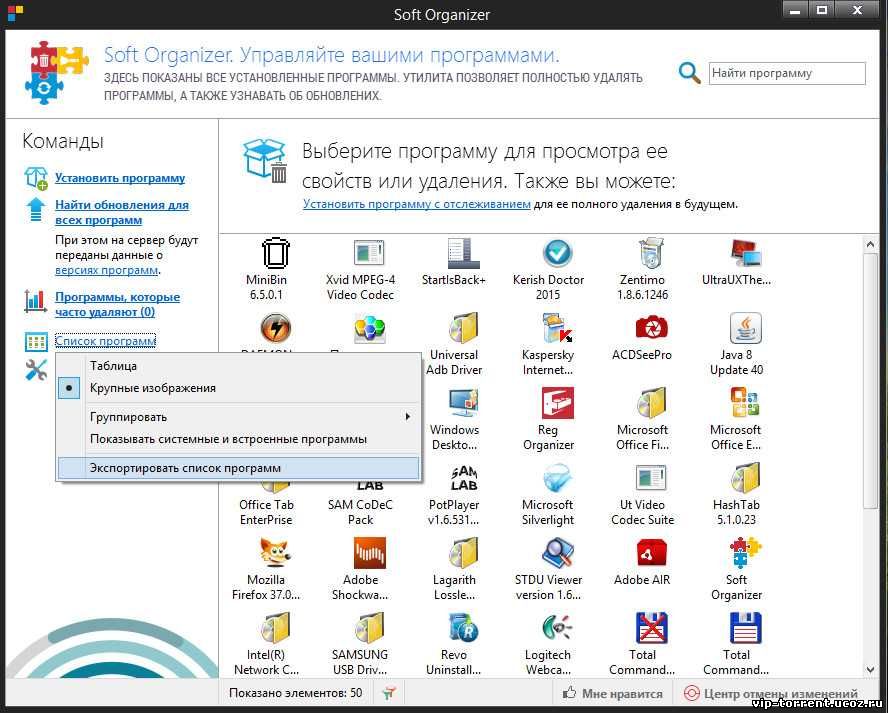
Task: Click the scrollbar up arrow
Action: (870, 245)
